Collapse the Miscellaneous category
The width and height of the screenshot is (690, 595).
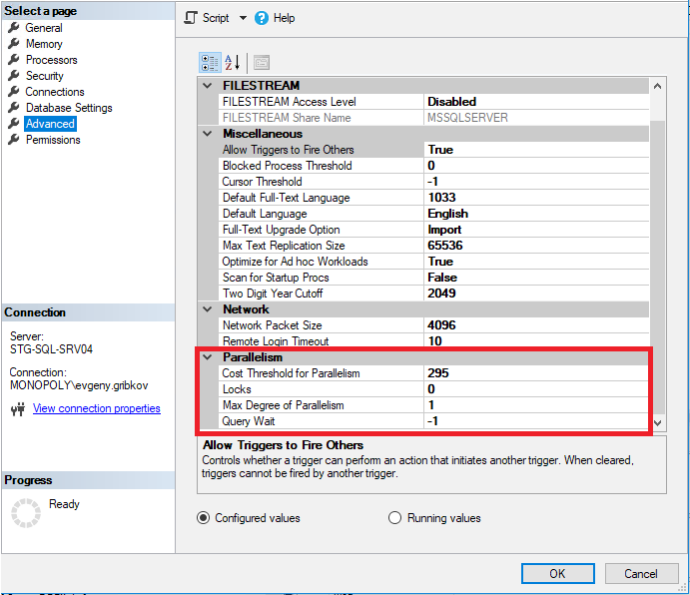[x=207, y=133]
